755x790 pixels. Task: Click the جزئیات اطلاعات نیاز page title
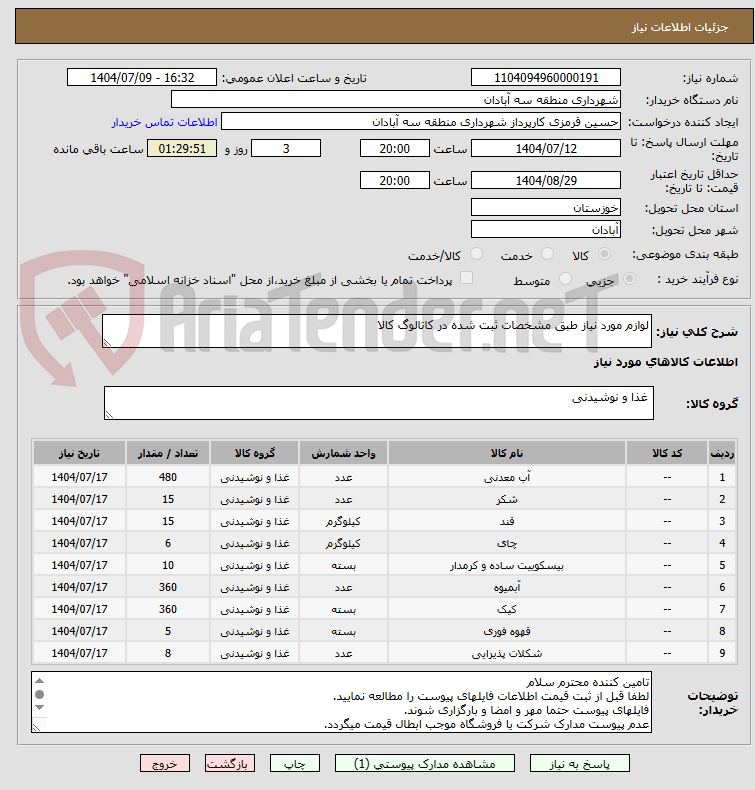[680, 27]
